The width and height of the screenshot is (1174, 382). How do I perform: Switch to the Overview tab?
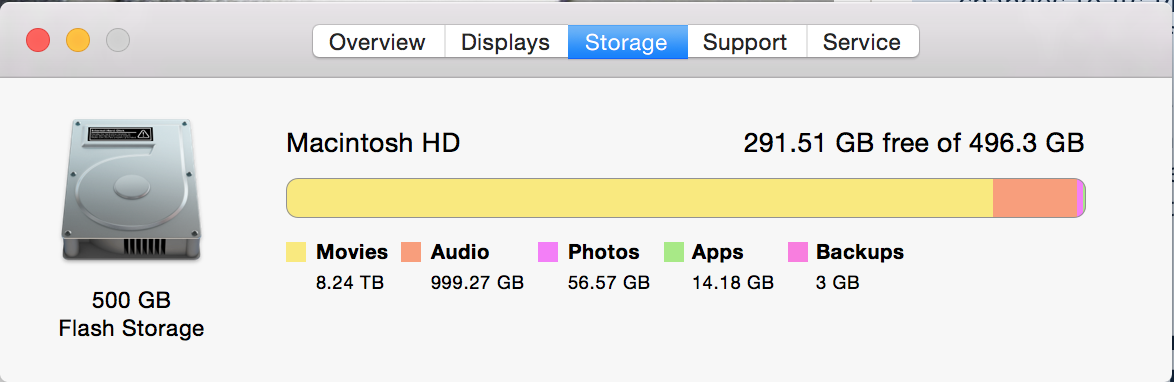tap(378, 41)
